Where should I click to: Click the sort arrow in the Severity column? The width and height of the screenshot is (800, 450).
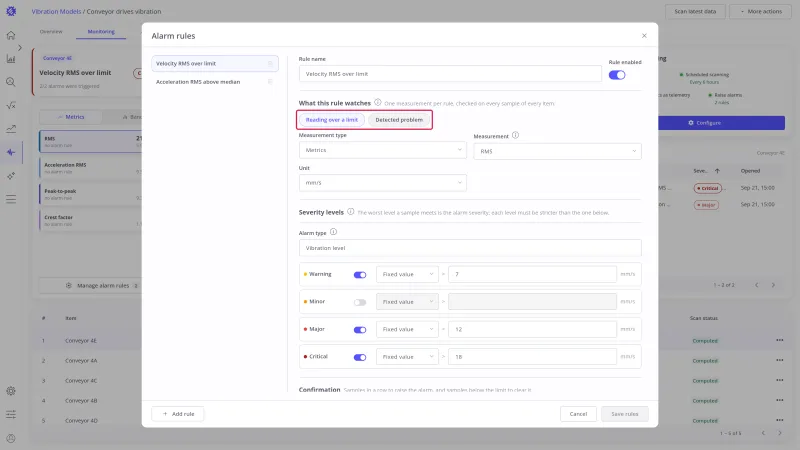click(717, 171)
